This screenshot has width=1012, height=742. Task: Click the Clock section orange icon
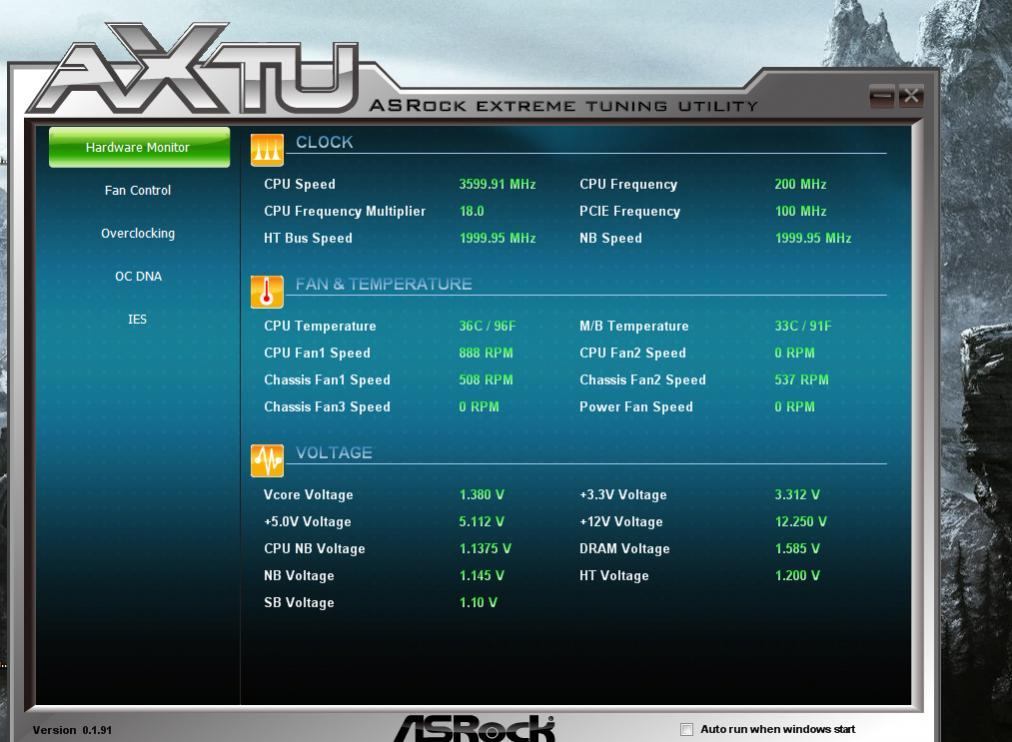click(x=267, y=150)
